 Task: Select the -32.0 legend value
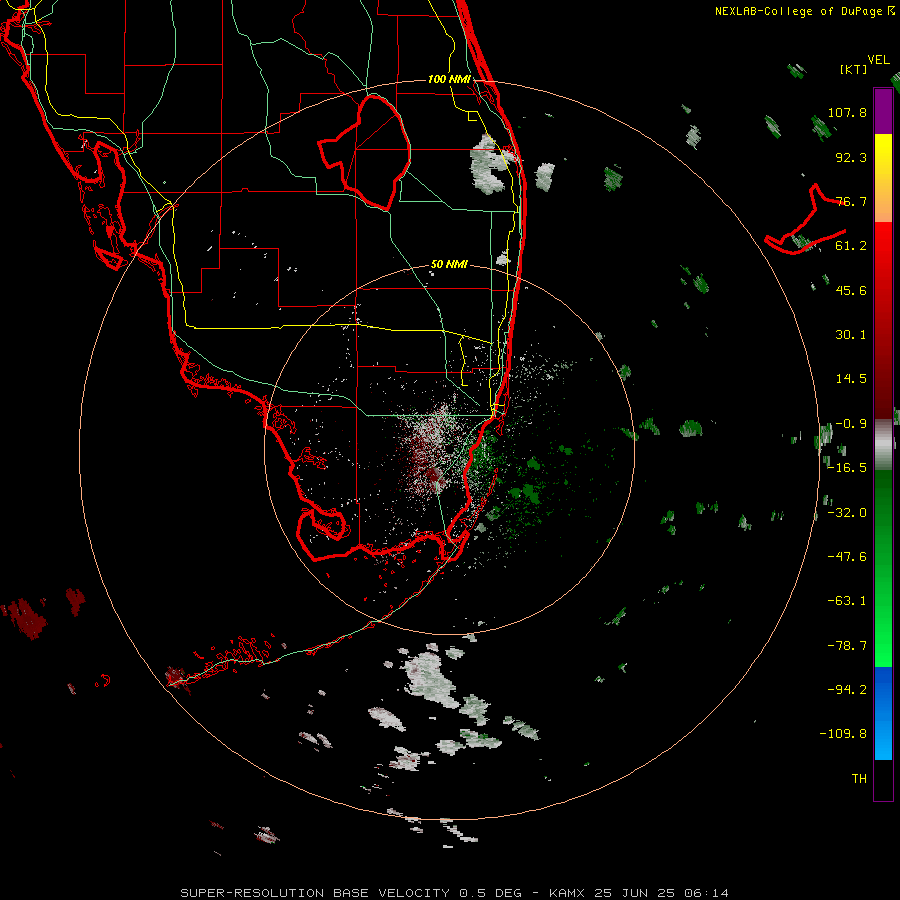847,513
